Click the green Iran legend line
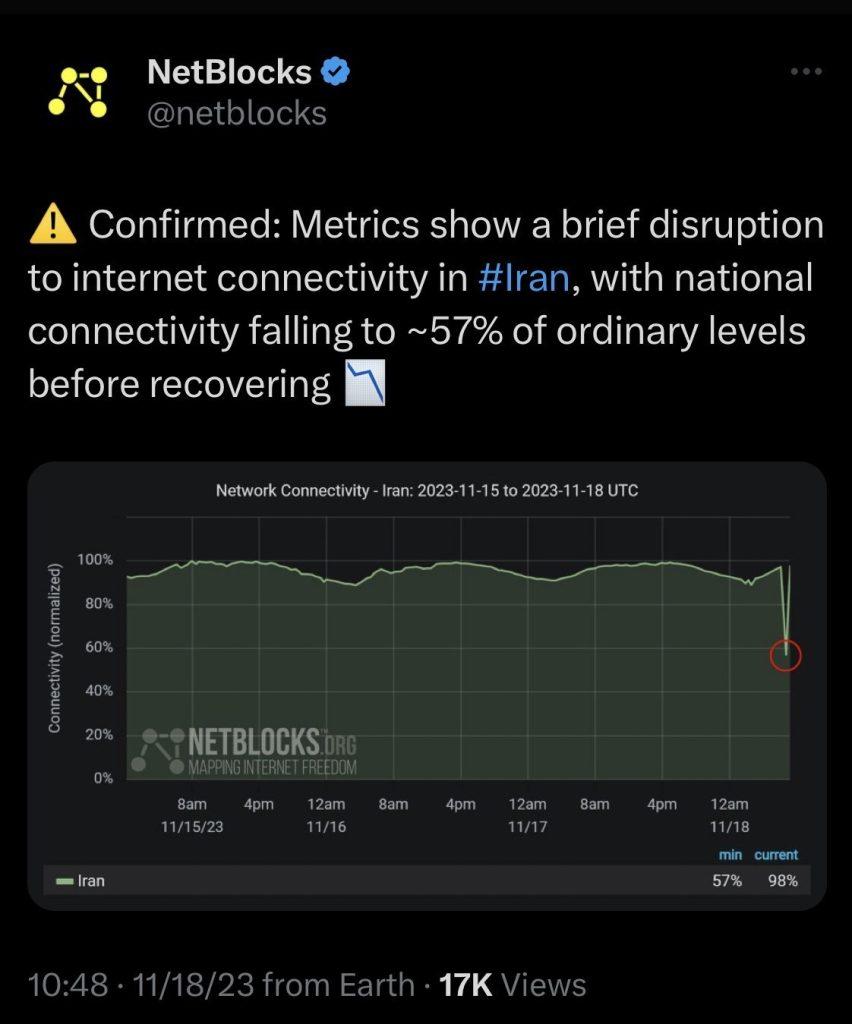852x1024 pixels. 65,881
